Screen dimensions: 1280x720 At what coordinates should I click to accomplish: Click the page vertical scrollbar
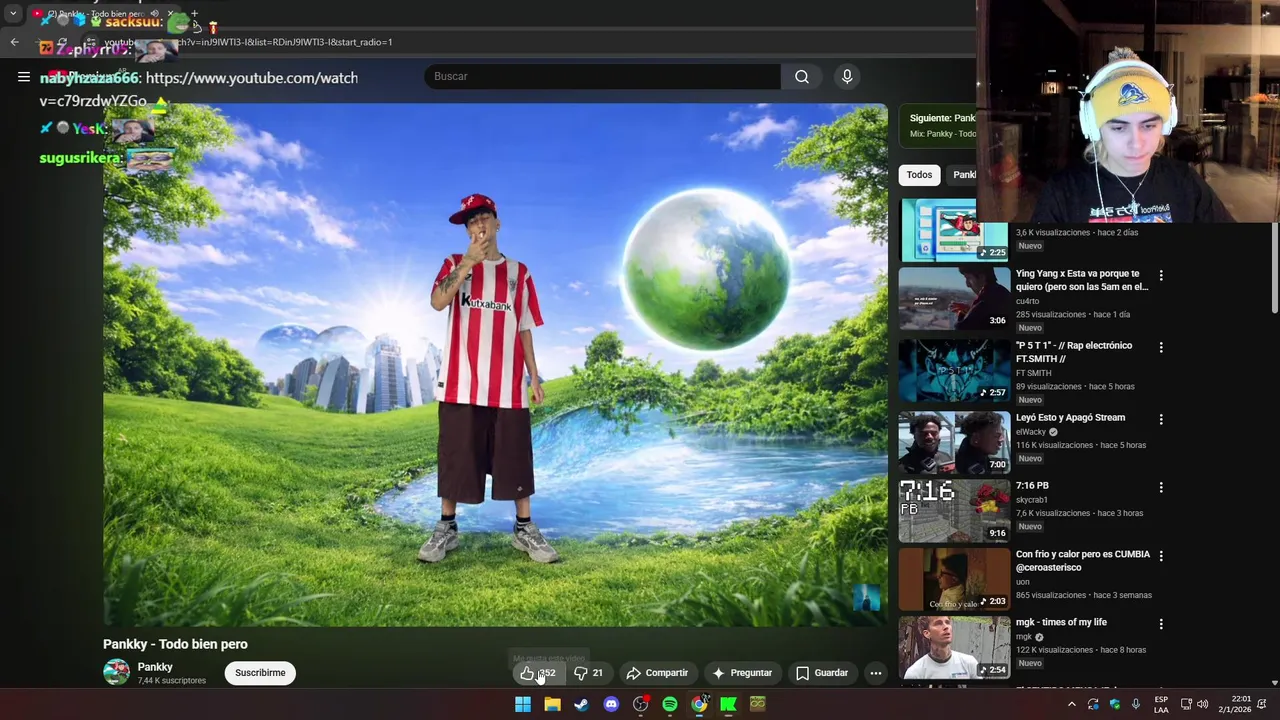(1274, 270)
